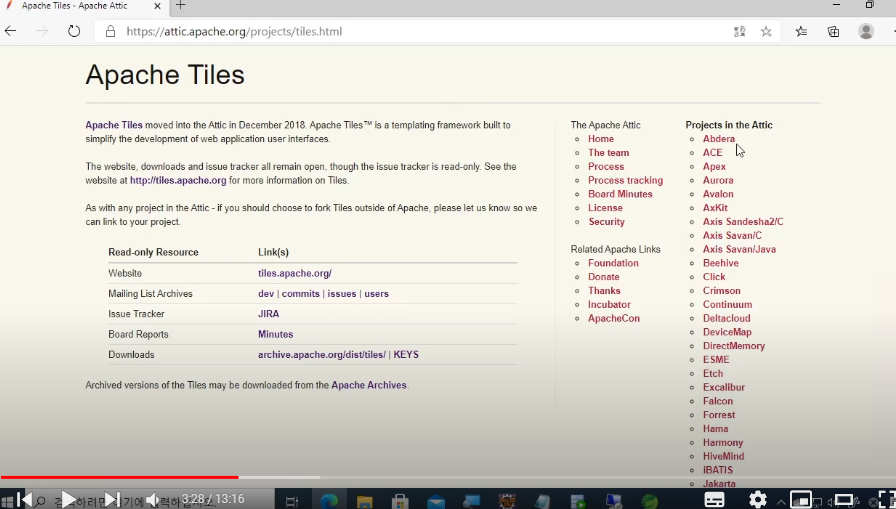The width and height of the screenshot is (896, 509).
Task: Open tiles.apache.org/ in the Website row
Action: click(295, 273)
